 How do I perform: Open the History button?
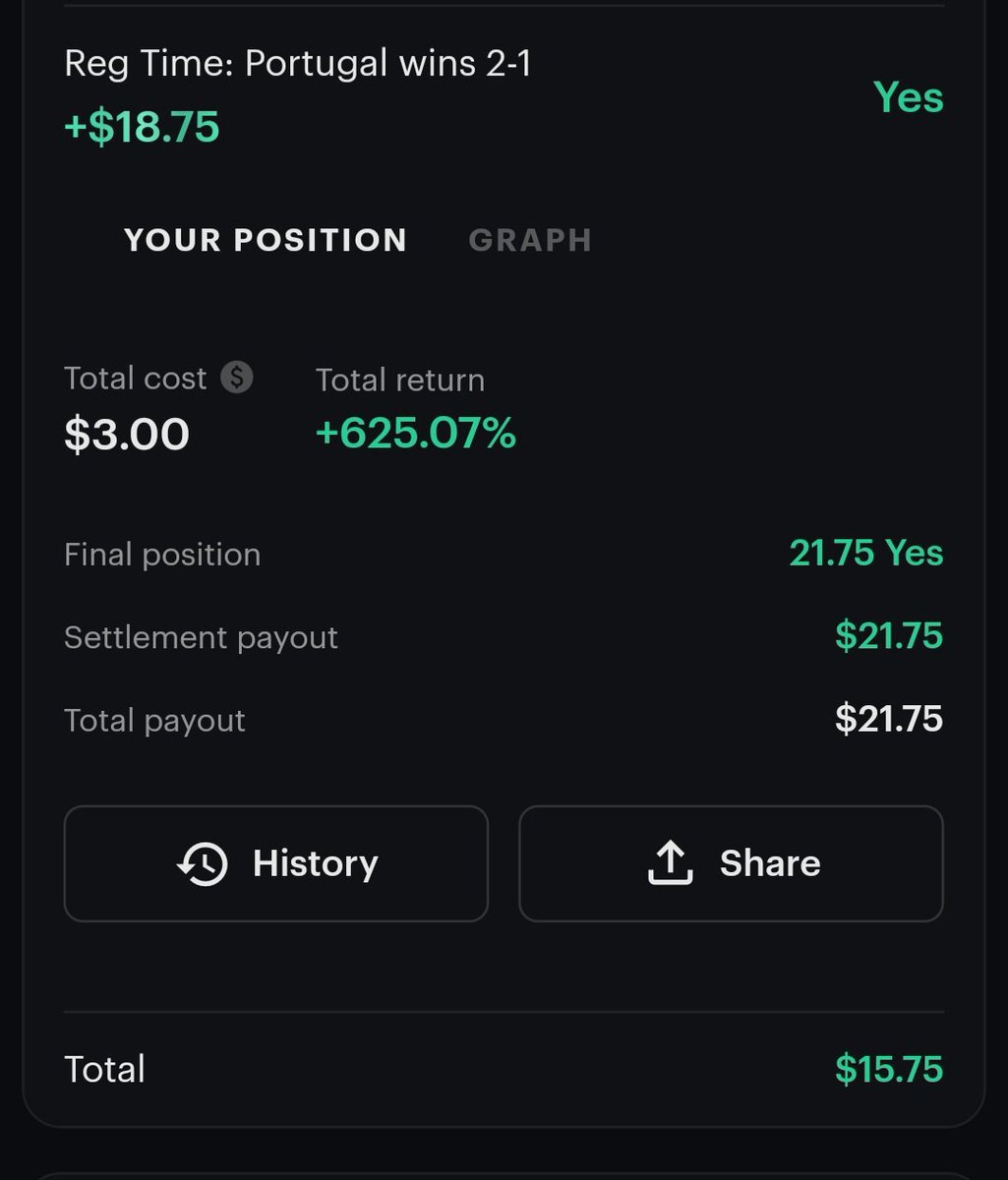[276, 863]
